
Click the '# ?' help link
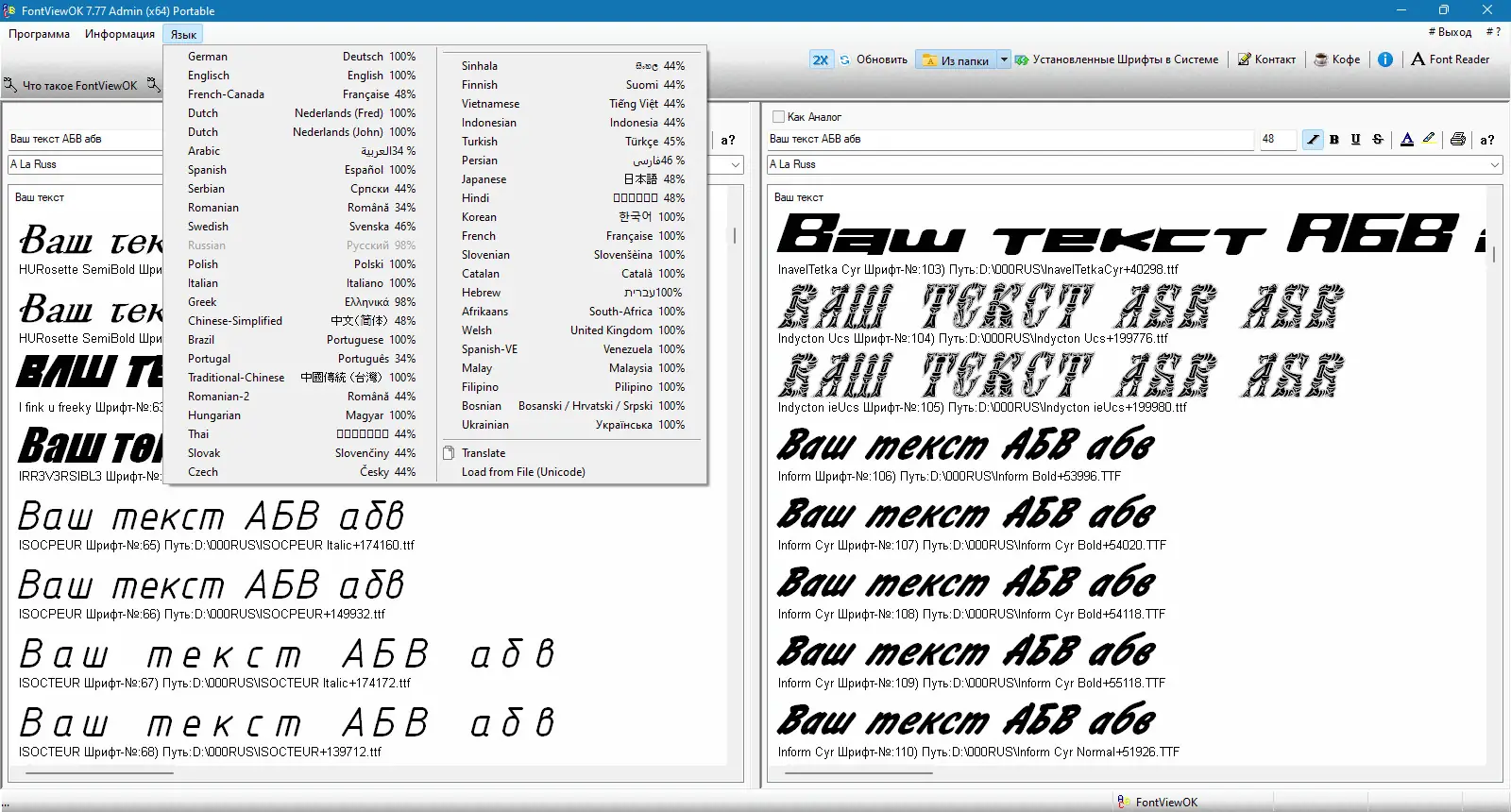1493,32
